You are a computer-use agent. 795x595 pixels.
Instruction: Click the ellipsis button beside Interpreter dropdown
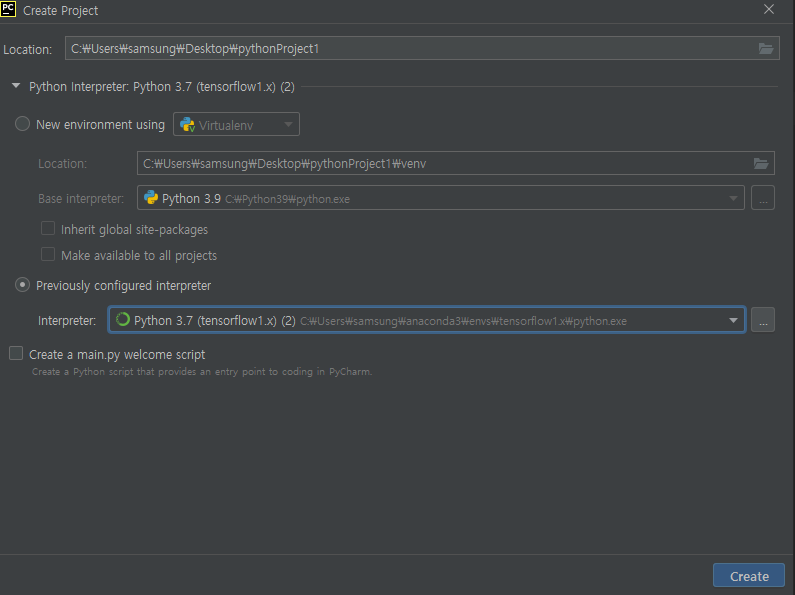[x=763, y=320]
